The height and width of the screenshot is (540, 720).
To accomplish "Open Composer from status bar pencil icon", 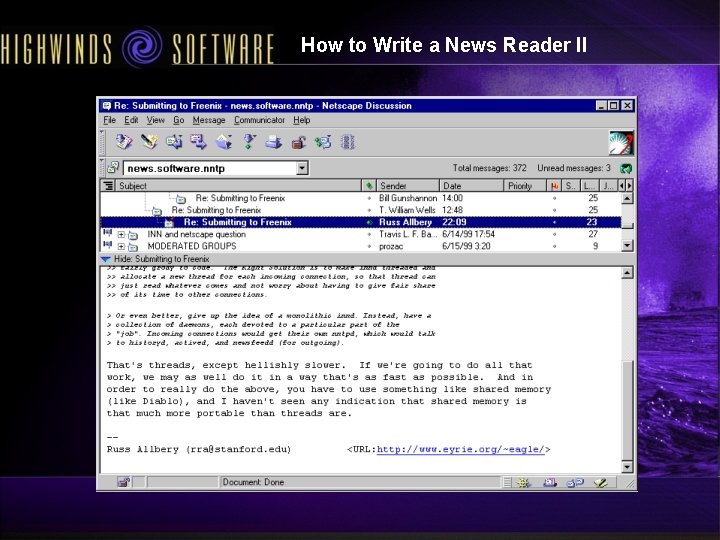I will (600, 482).
